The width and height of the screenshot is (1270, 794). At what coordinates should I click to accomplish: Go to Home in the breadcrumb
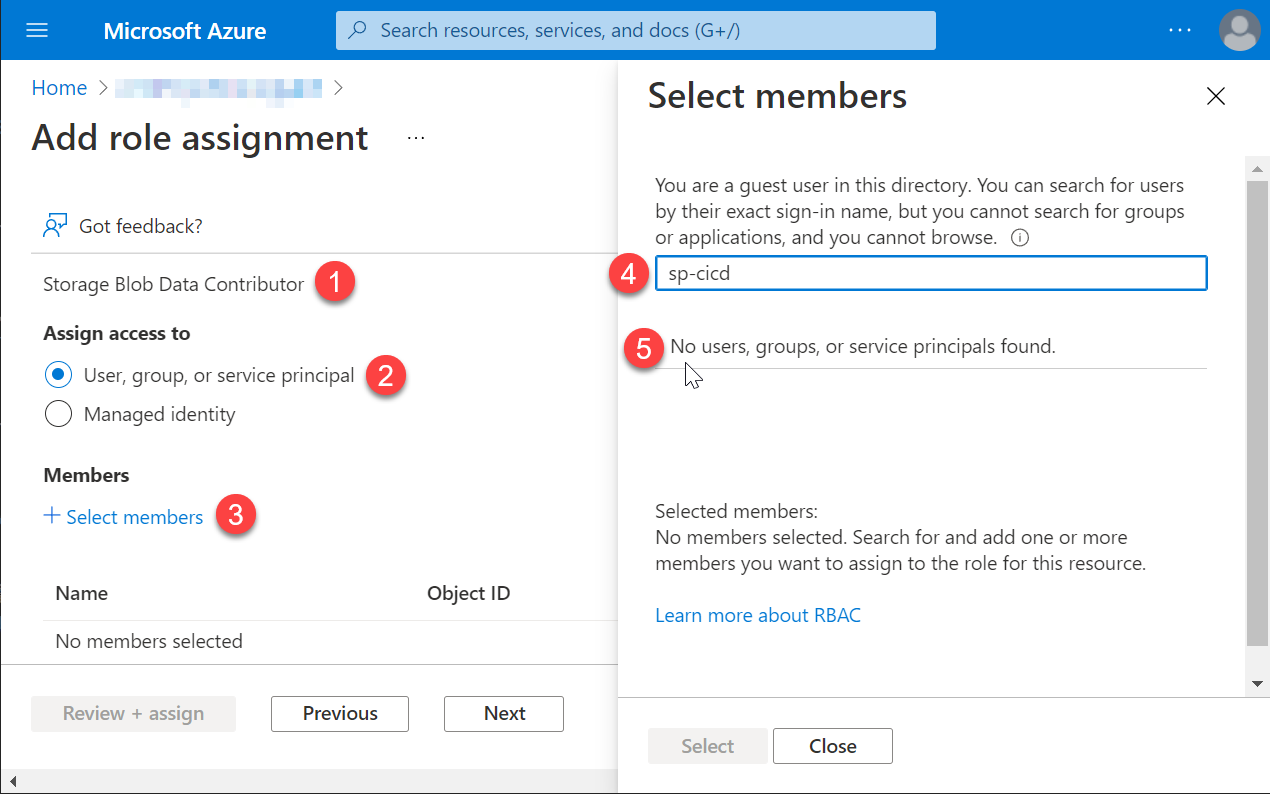[x=59, y=88]
